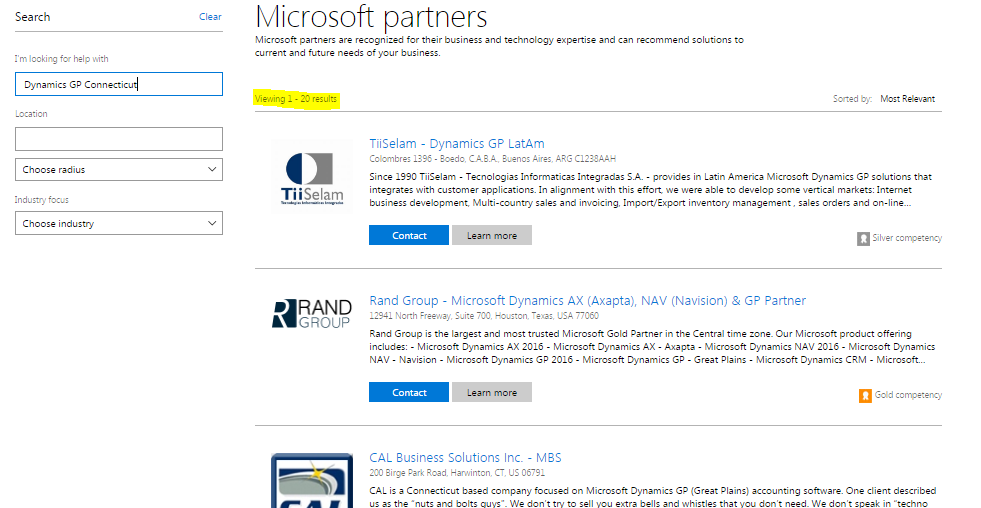Click Learn more for Rand Group
Screen dimensions: 981x508
[x=492, y=392]
